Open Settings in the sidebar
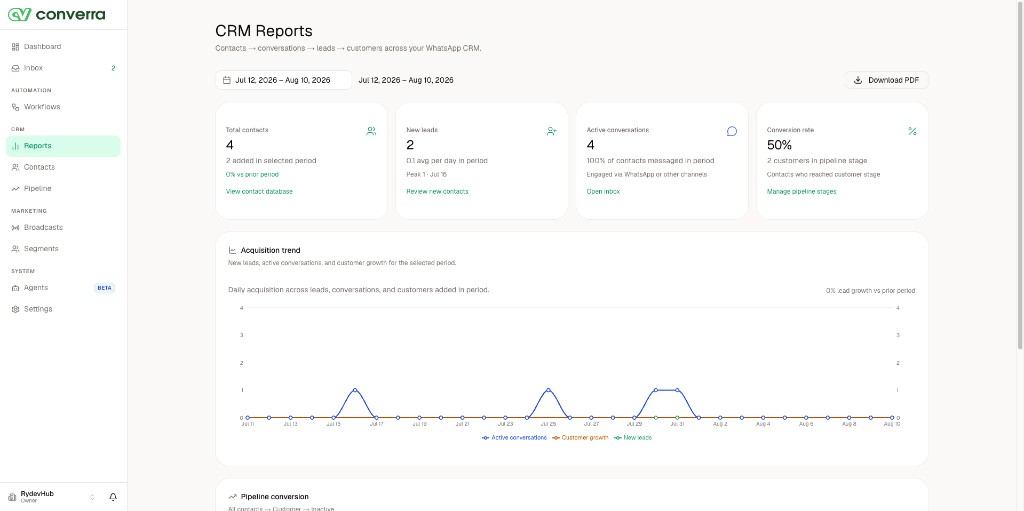Screen dimensions: 1024x511 (63, 308)
